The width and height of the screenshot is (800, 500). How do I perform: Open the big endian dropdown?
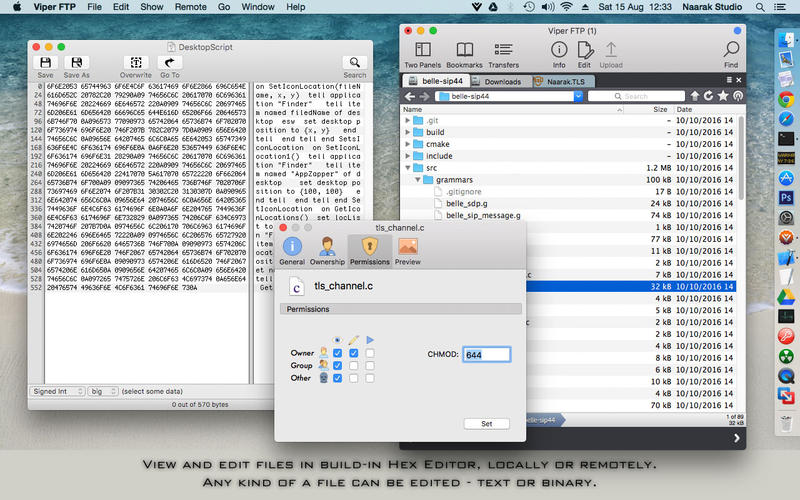[103, 391]
